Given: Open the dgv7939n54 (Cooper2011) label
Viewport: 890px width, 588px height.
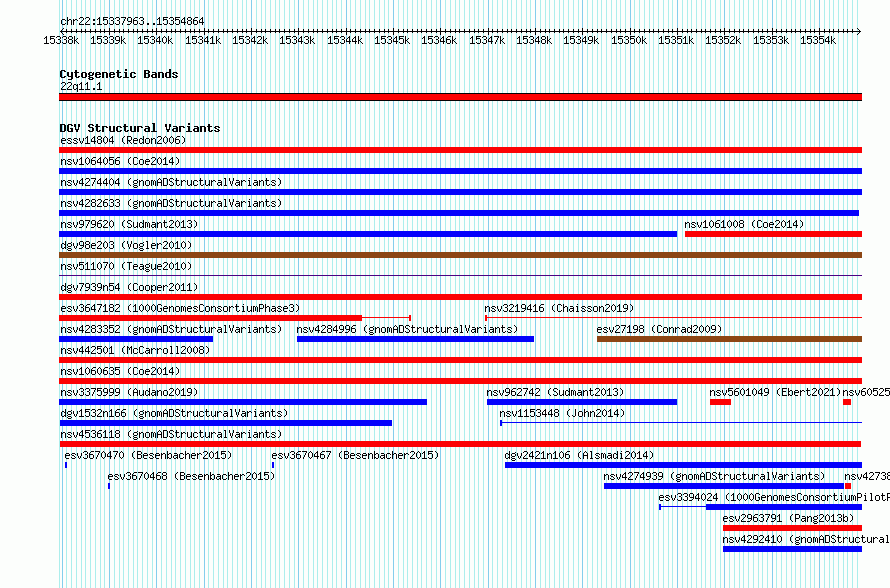Looking at the screenshot, I should (x=129, y=287).
